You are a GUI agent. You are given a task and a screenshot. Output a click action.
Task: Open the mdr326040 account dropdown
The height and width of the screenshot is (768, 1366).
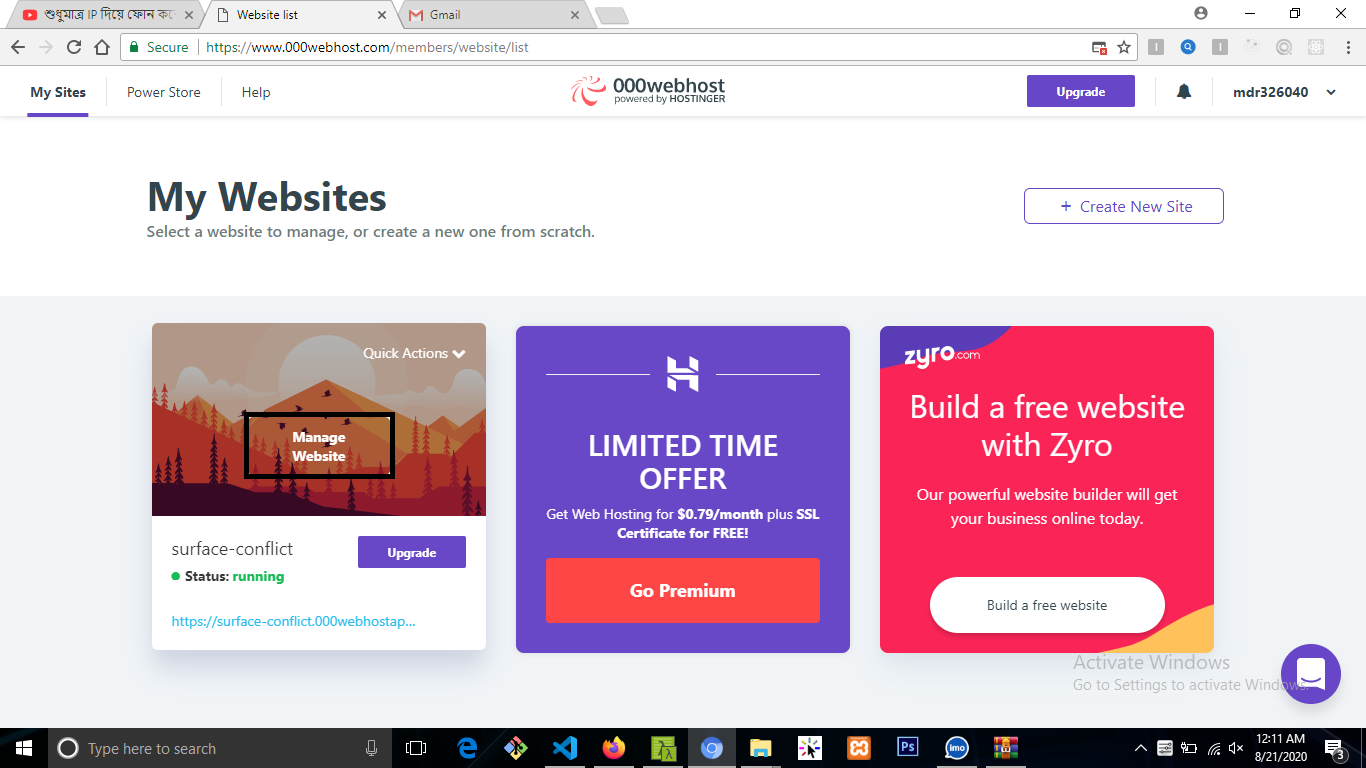1285,92
